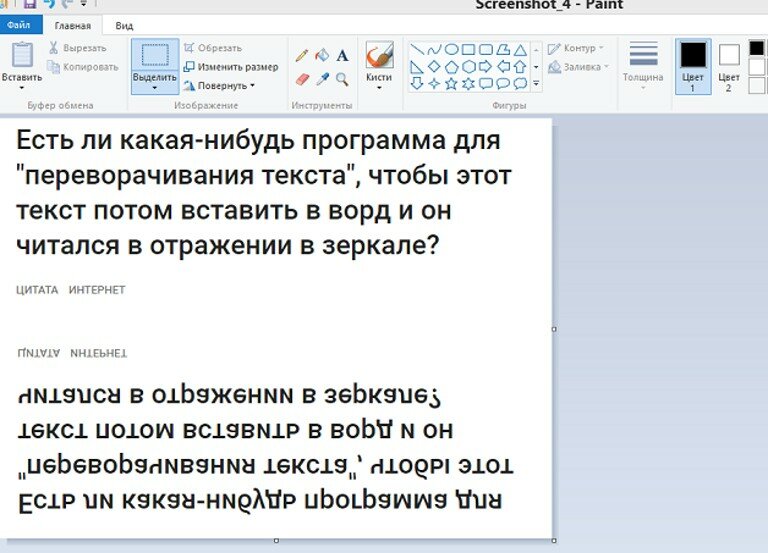Select the black swatch in the palette
Image resolution: width=768 pixels, height=553 pixels.
(756, 47)
